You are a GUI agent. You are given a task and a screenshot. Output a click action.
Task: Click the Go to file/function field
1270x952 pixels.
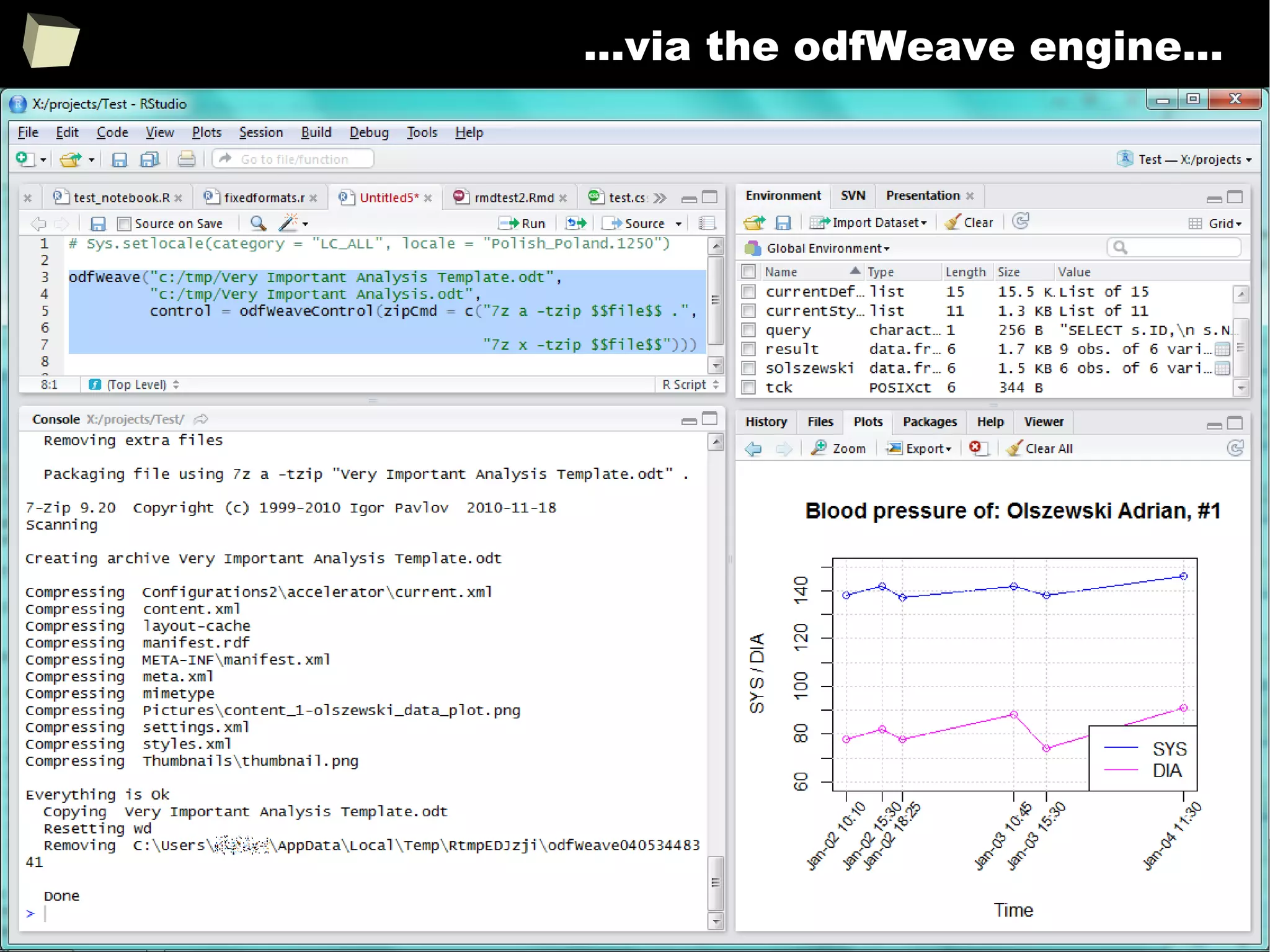294,159
